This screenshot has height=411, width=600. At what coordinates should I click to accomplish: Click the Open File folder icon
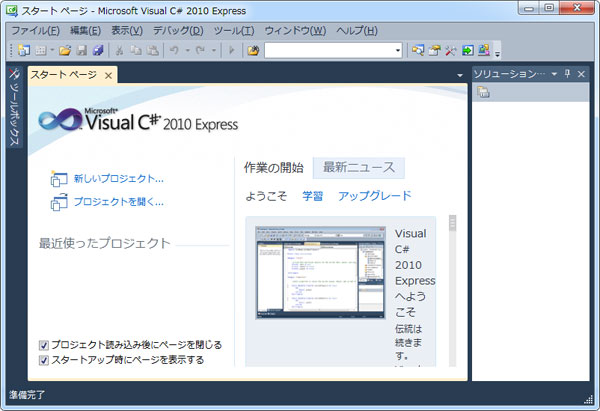click(65, 50)
